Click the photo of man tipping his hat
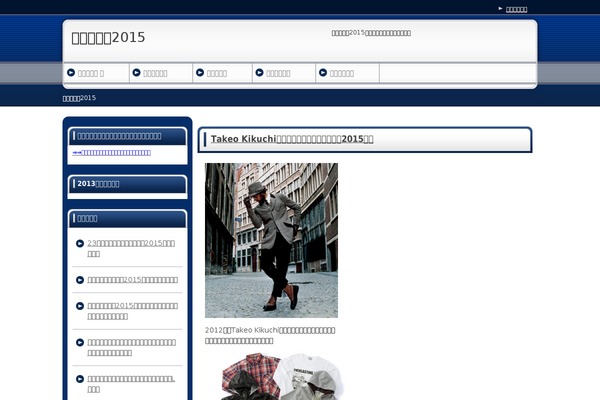This screenshot has width=600, height=400. point(271,240)
